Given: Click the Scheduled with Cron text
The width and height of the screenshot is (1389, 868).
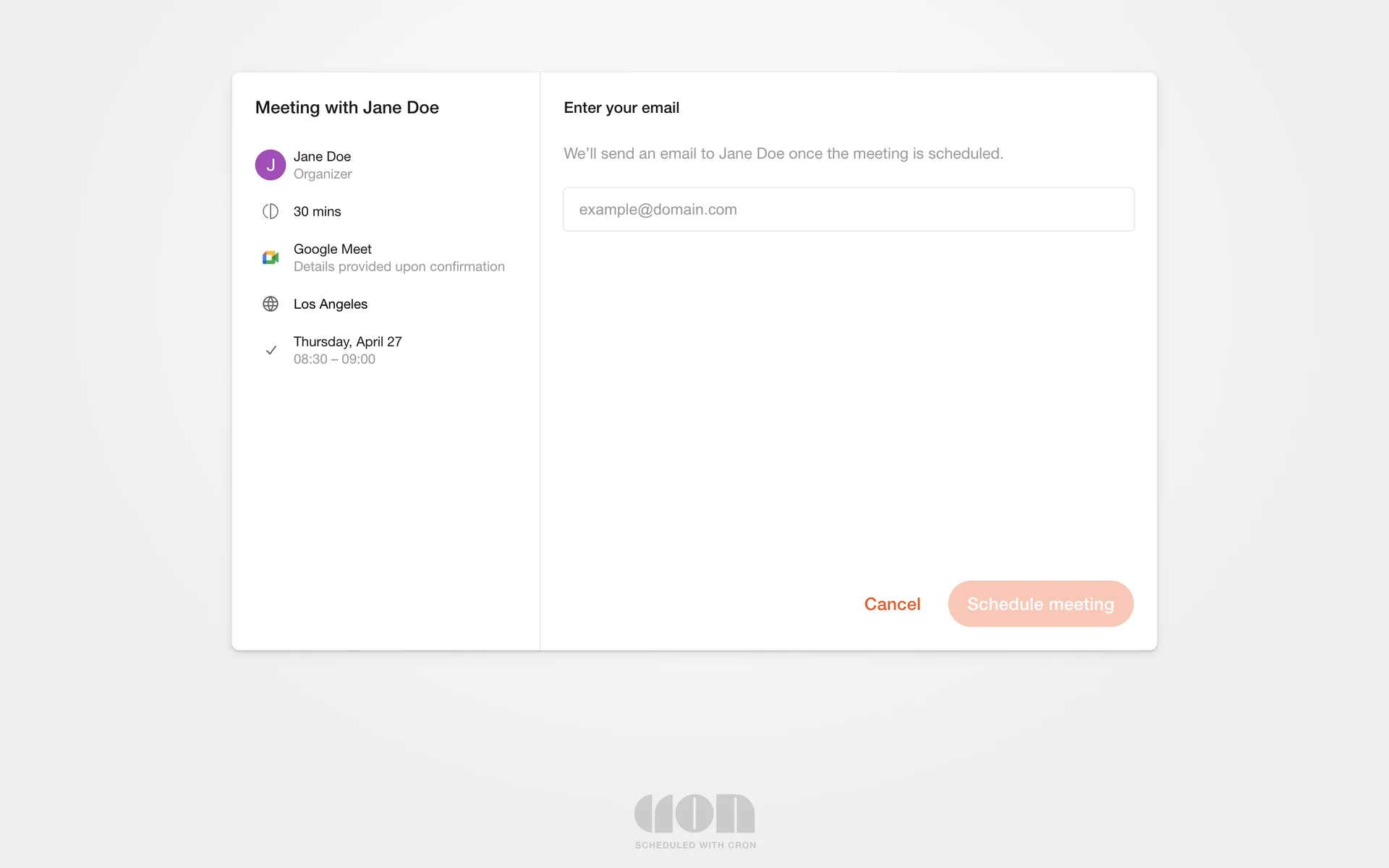Looking at the screenshot, I should [695, 845].
